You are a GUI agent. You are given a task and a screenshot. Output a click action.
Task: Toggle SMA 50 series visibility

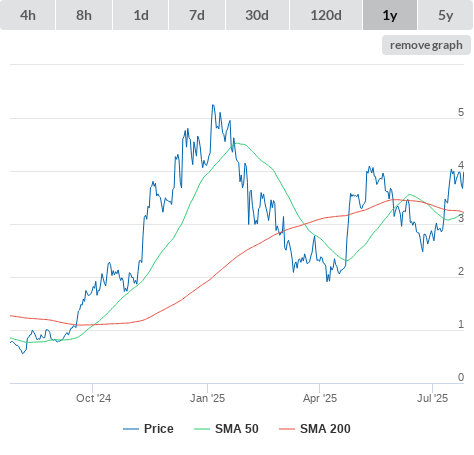point(237,429)
